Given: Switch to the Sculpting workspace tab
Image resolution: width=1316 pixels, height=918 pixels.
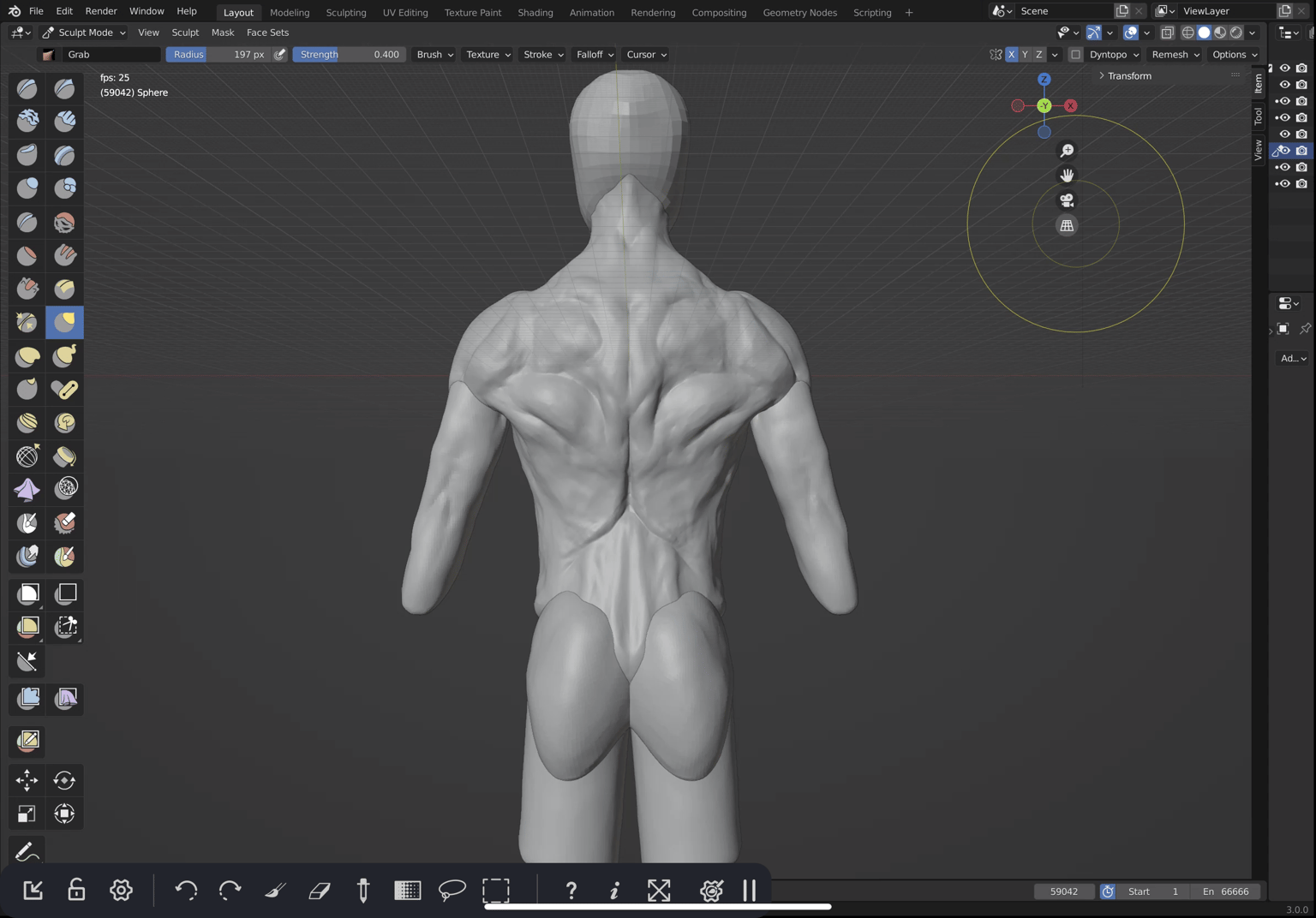Looking at the screenshot, I should point(346,12).
